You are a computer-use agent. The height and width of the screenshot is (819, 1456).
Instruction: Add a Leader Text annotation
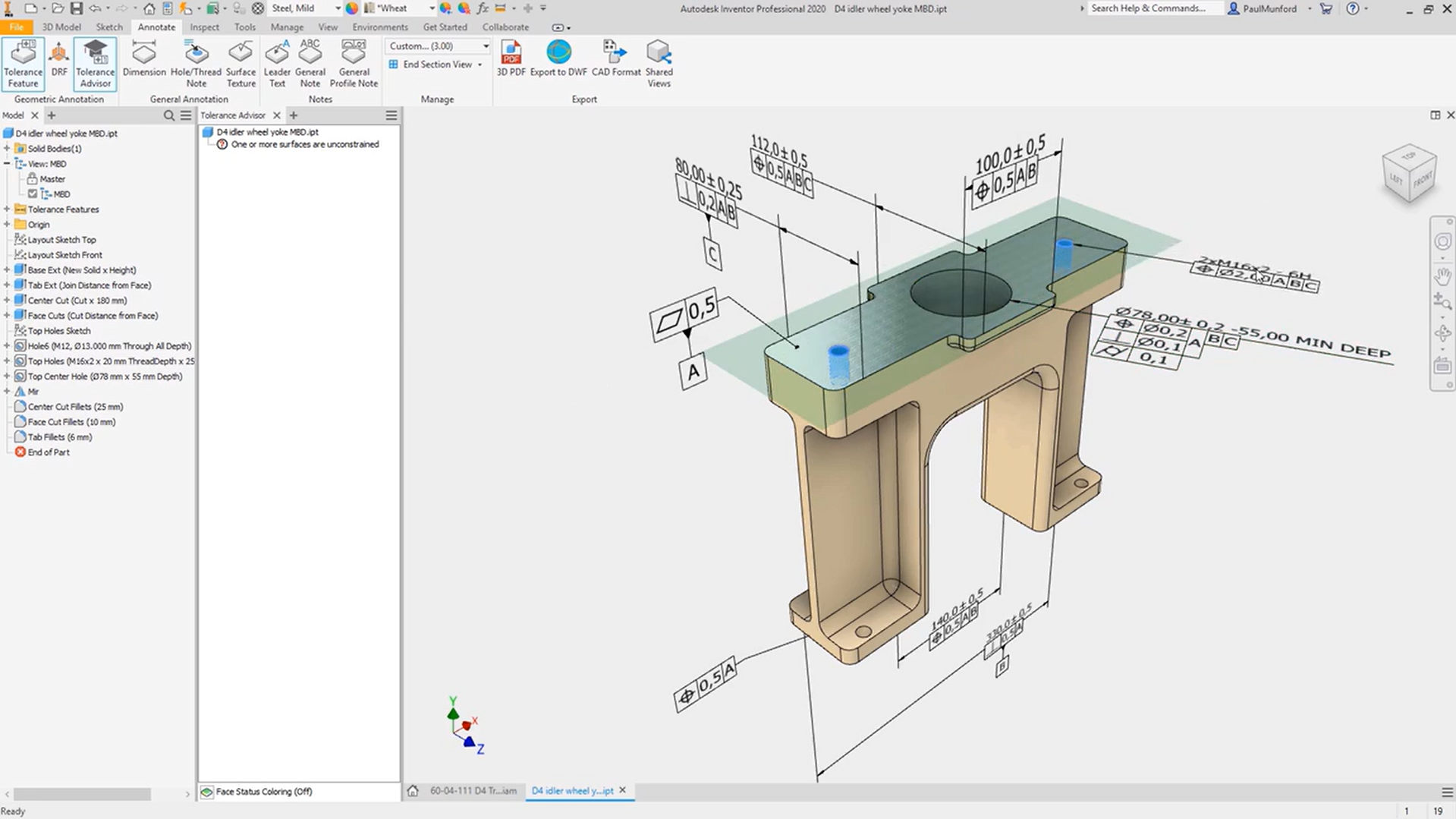(x=277, y=65)
